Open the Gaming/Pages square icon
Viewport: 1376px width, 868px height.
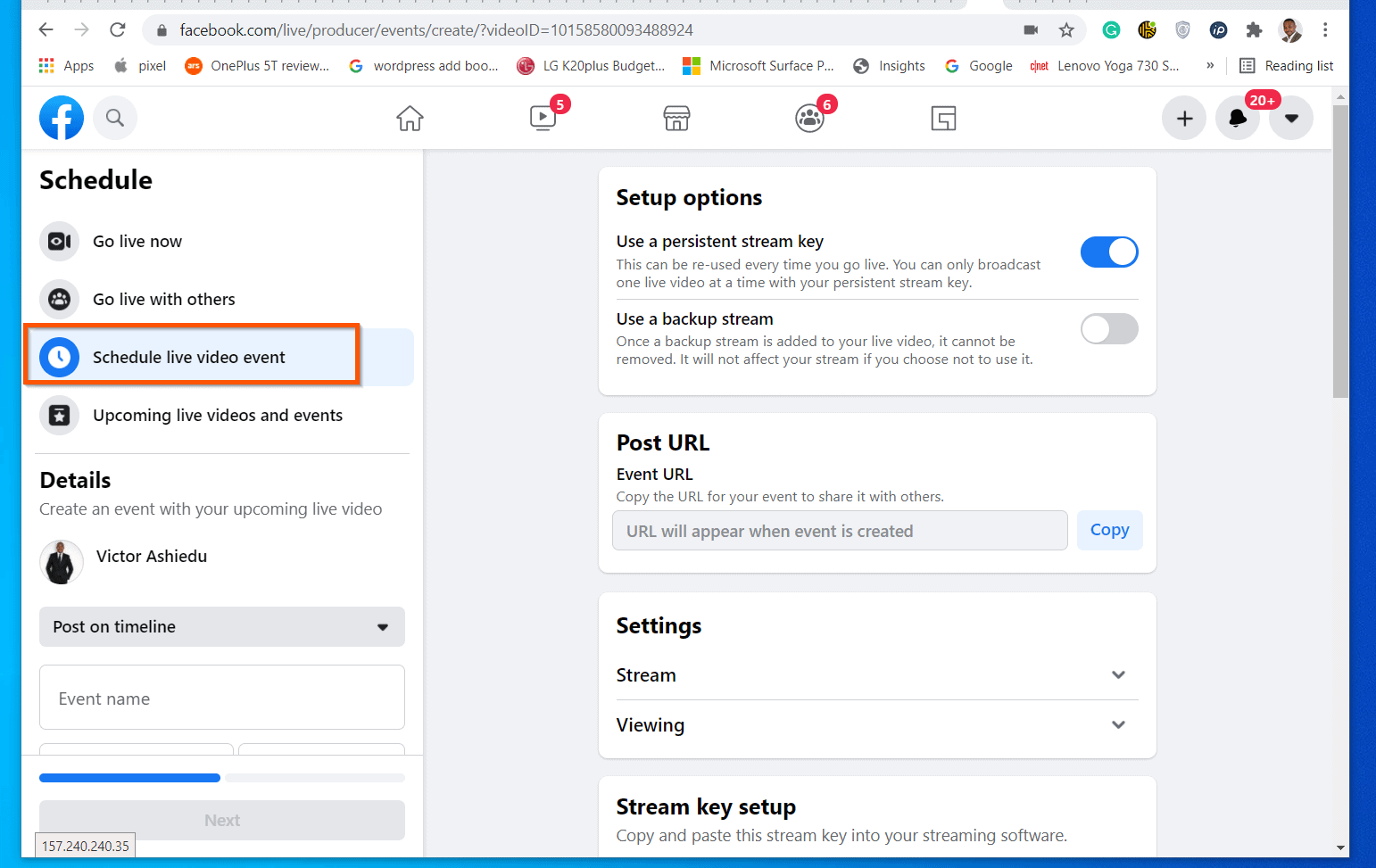pos(943,118)
